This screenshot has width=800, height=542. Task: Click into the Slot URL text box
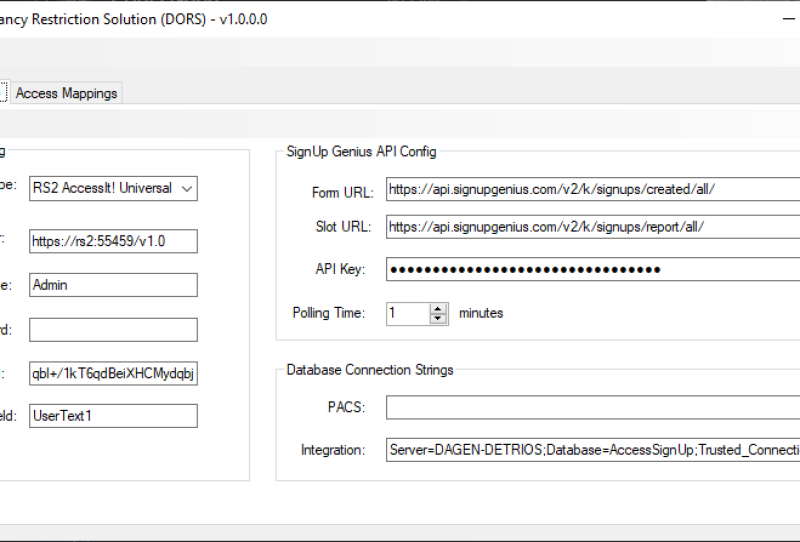pos(592,227)
